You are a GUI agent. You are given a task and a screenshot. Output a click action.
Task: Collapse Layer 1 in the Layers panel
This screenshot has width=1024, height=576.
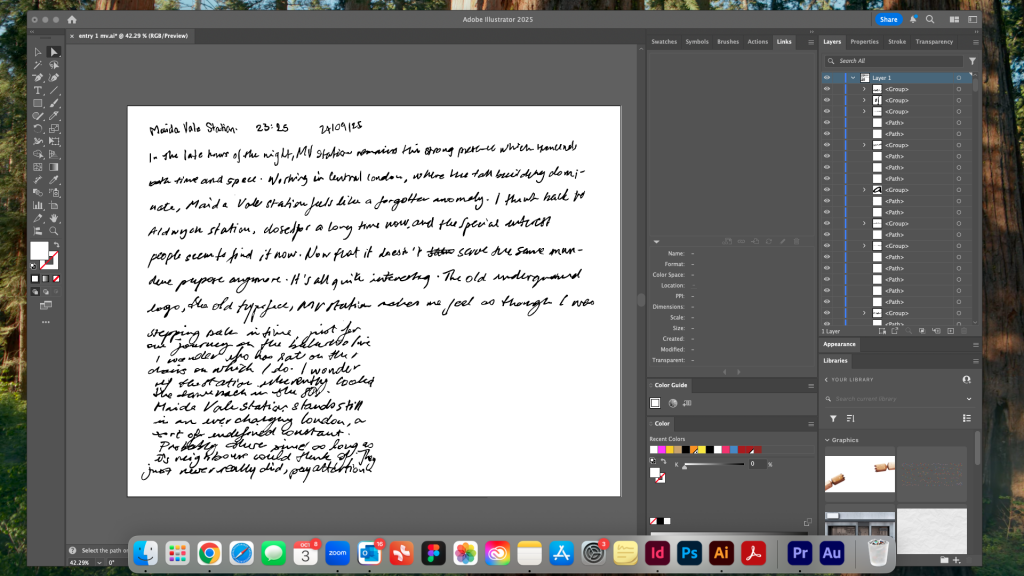[852, 77]
